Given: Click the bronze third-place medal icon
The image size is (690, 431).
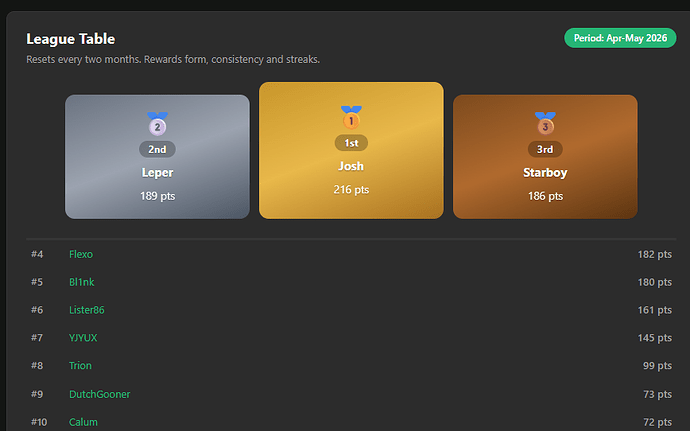Looking at the screenshot, I should [545, 123].
